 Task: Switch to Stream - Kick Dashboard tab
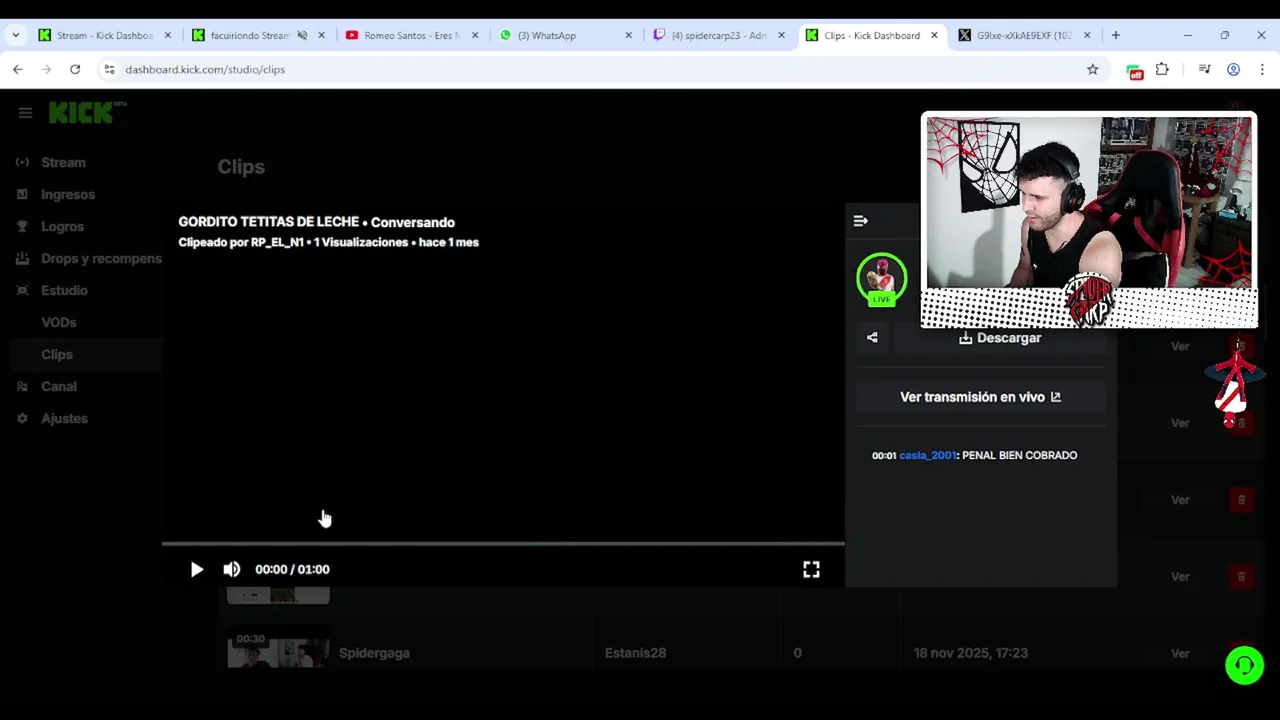tap(104, 35)
